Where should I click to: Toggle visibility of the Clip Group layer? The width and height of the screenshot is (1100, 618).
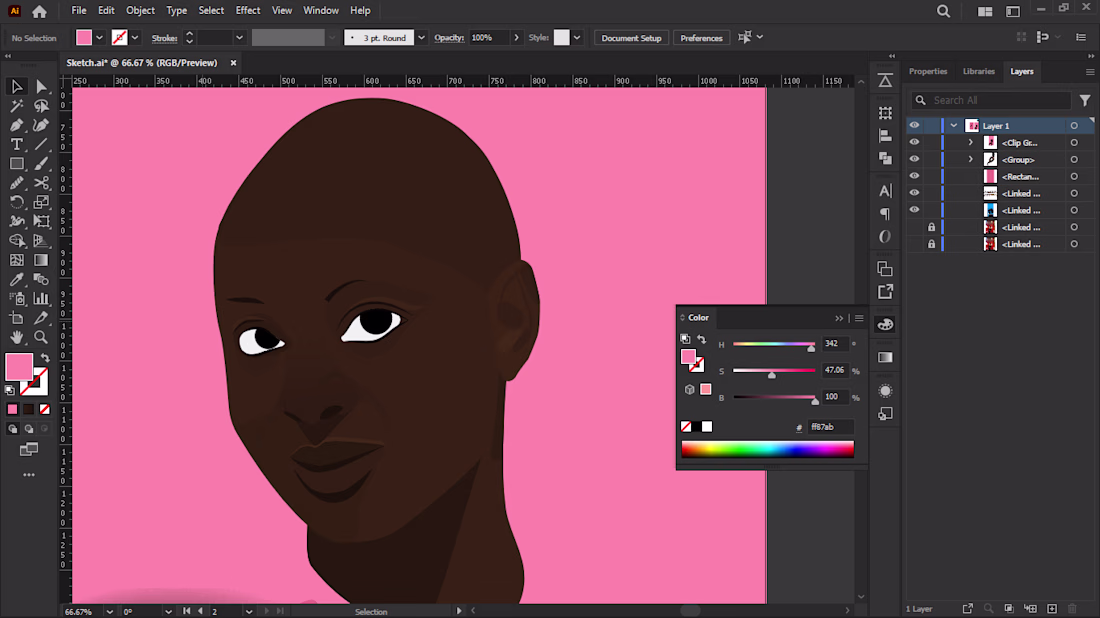pyautogui.click(x=914, y=142)
